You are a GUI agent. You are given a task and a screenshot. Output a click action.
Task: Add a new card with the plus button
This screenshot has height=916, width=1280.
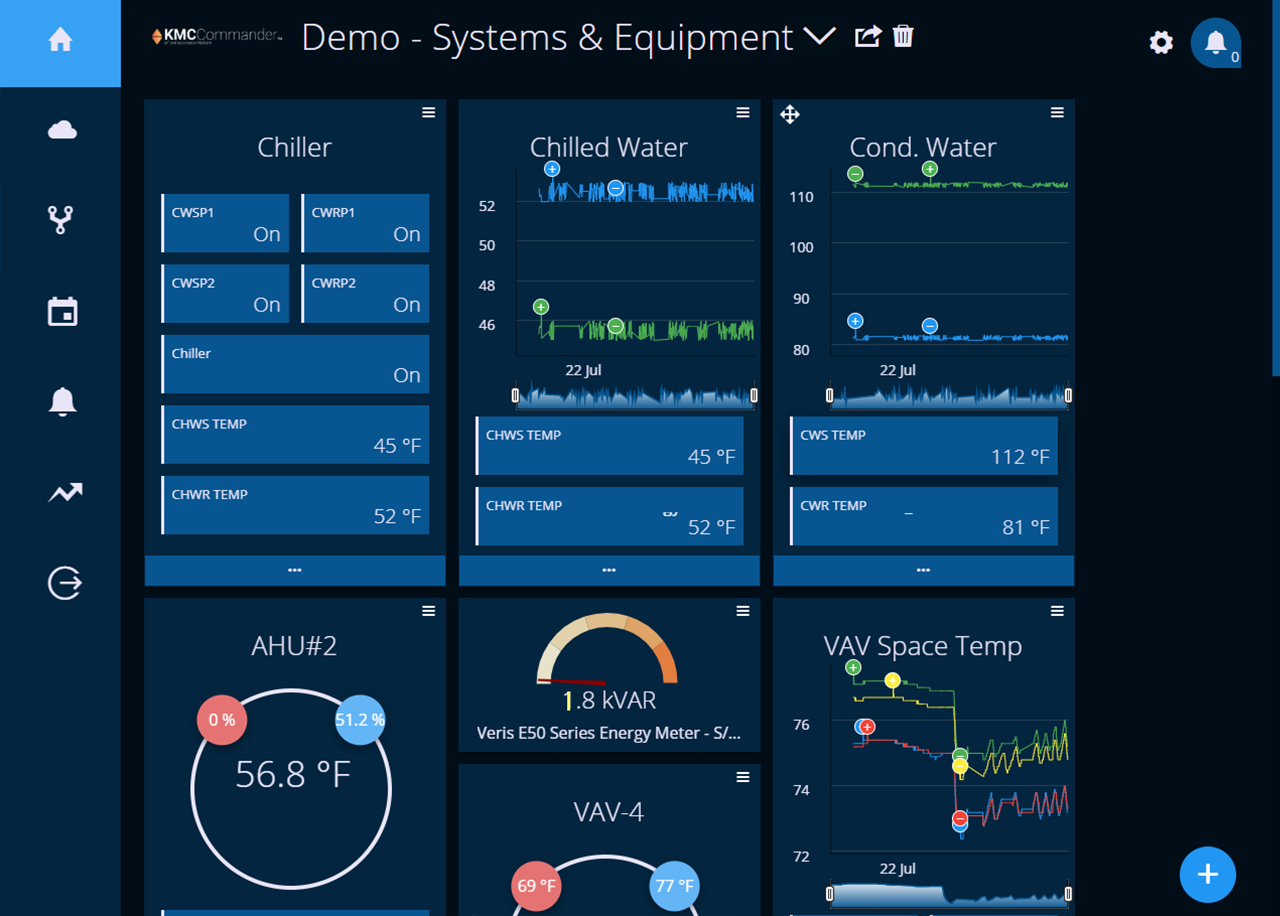(1208, 874)
